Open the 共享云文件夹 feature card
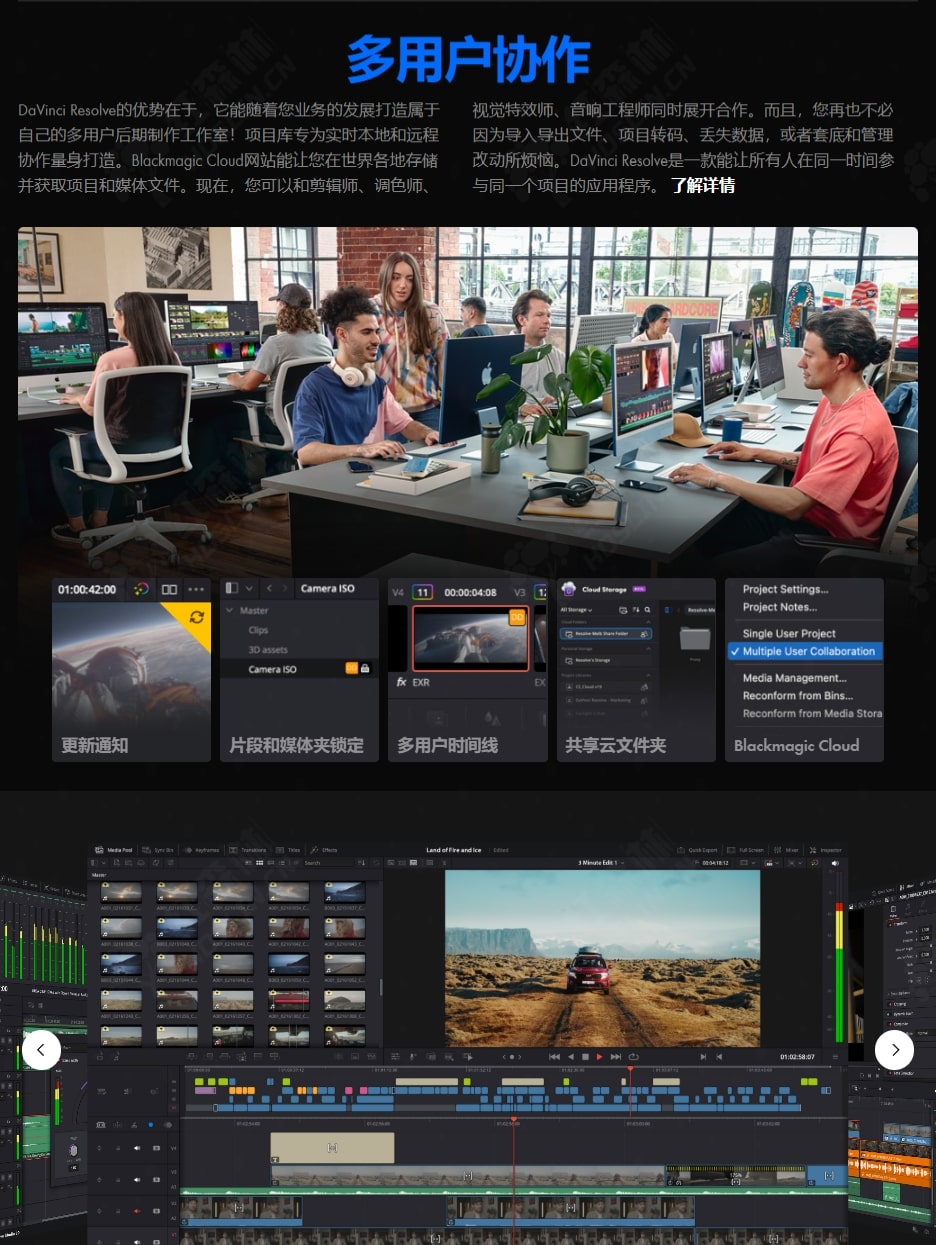The image size is (936, 1245). 636,670
